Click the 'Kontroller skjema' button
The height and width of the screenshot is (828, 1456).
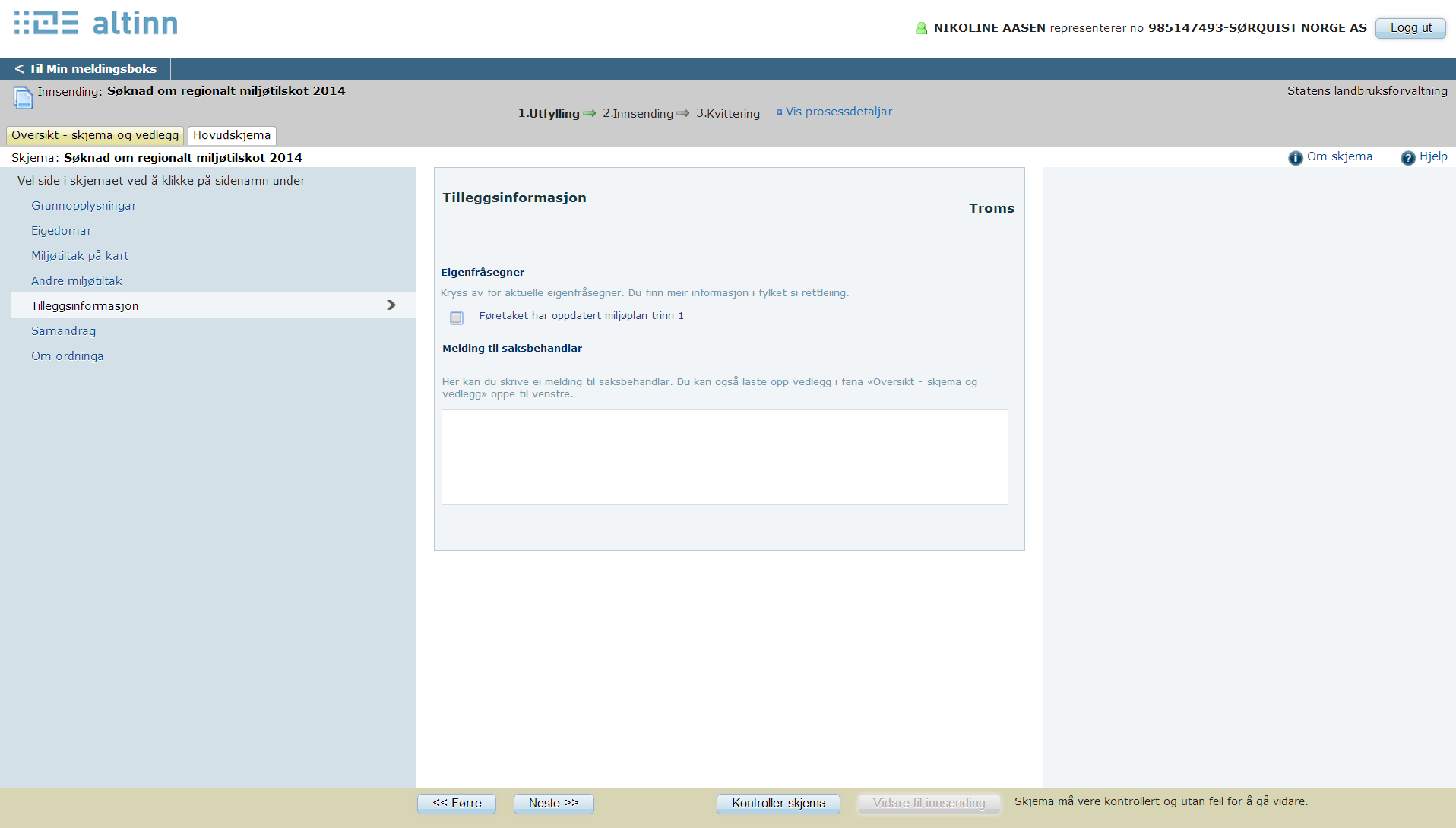[x=778, y=803]
